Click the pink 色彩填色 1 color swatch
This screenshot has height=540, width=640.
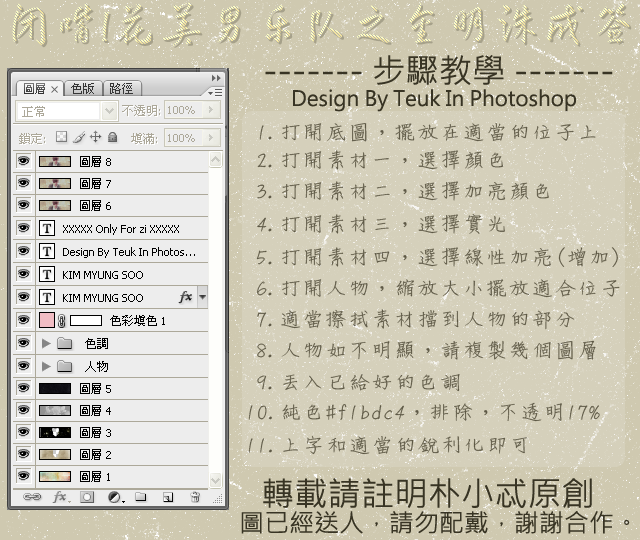(46, 320)
